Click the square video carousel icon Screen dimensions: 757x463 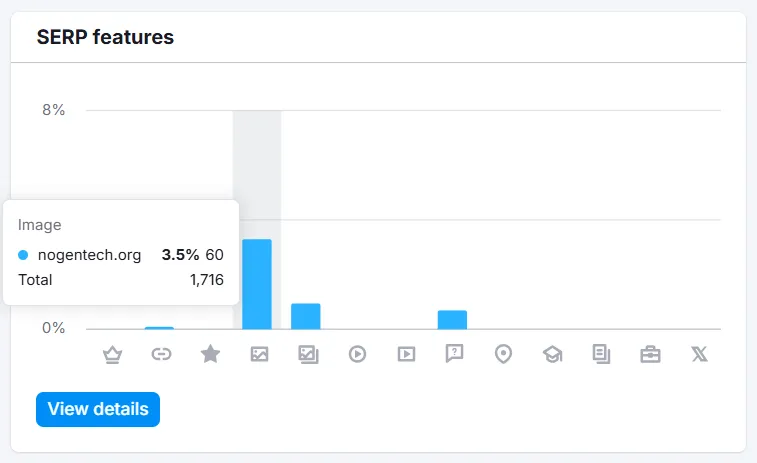406,354
